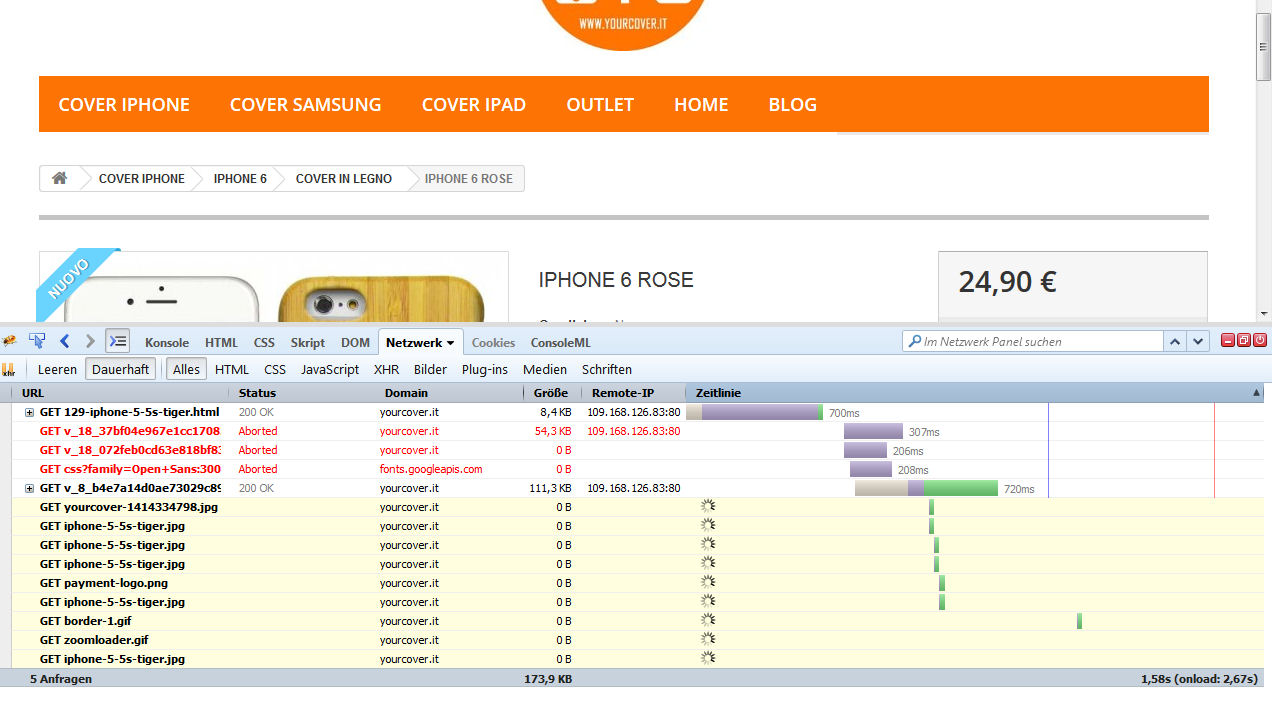This screenshot has width=1272, height=724.
Task: Click timeline bar of v_8_b4e7a14d0ae73029 request
Action: pos(926,488)
